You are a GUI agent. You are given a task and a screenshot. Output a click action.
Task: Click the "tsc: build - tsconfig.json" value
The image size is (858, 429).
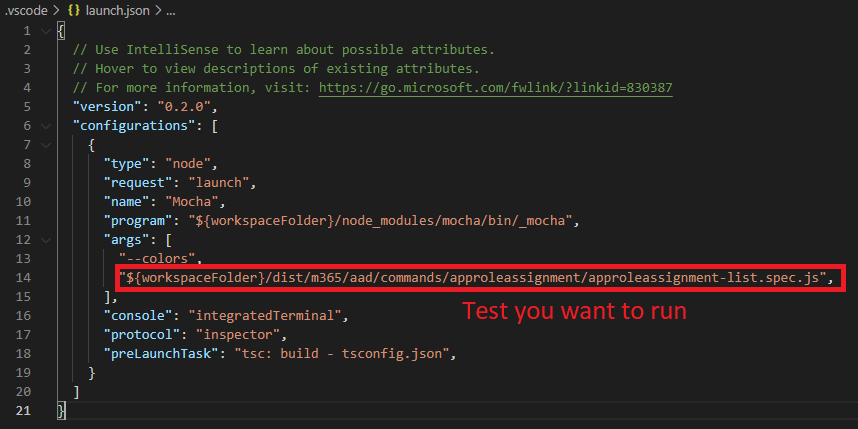click(x=342, y=353)
